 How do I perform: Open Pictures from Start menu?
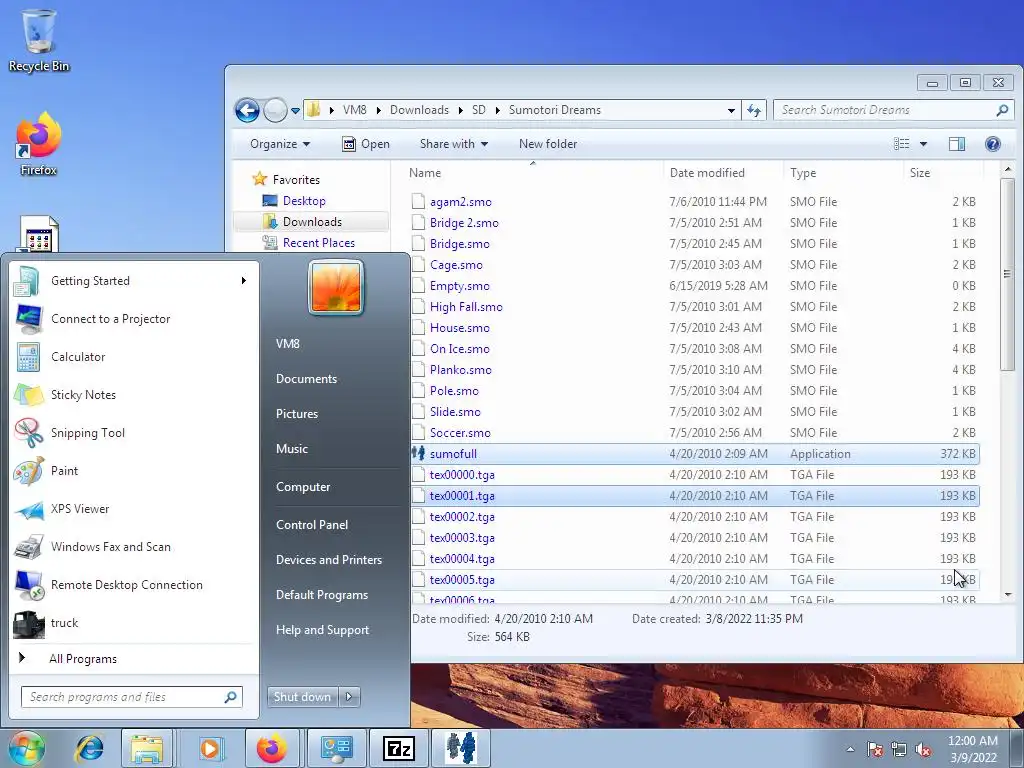click(x=296, y=413)
